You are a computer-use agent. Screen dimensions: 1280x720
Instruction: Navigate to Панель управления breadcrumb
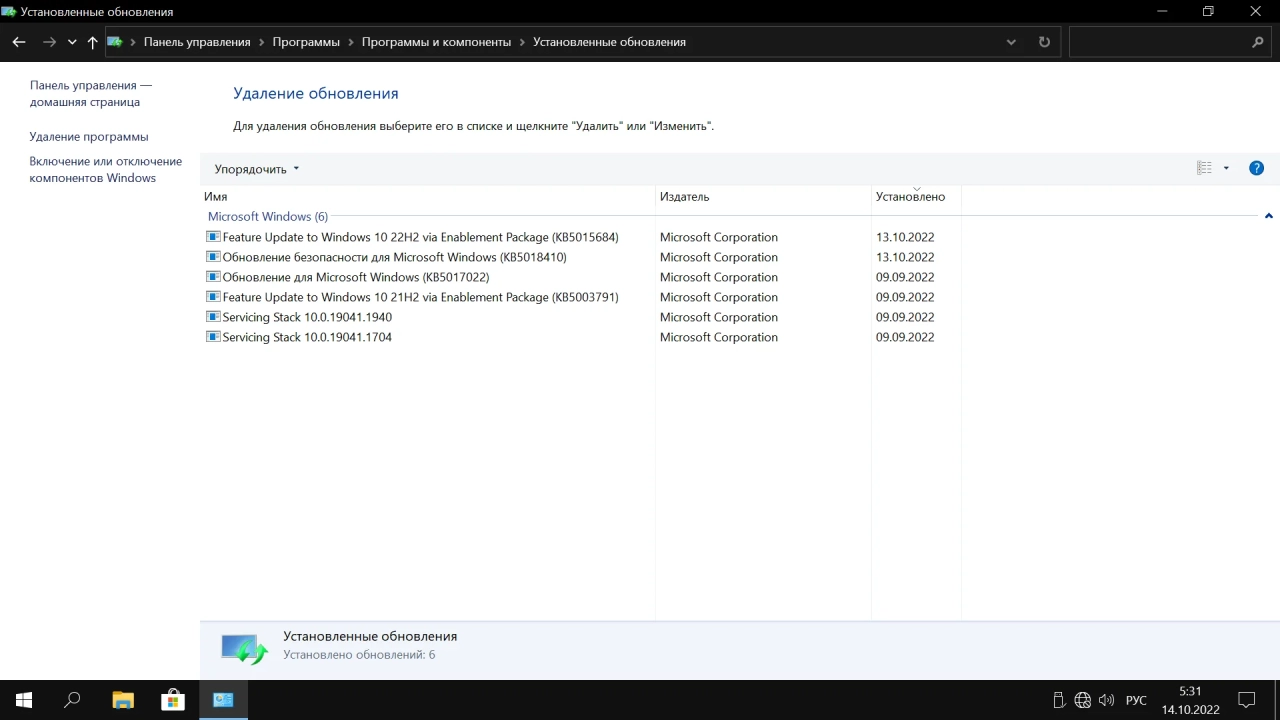tap(197, 42)
